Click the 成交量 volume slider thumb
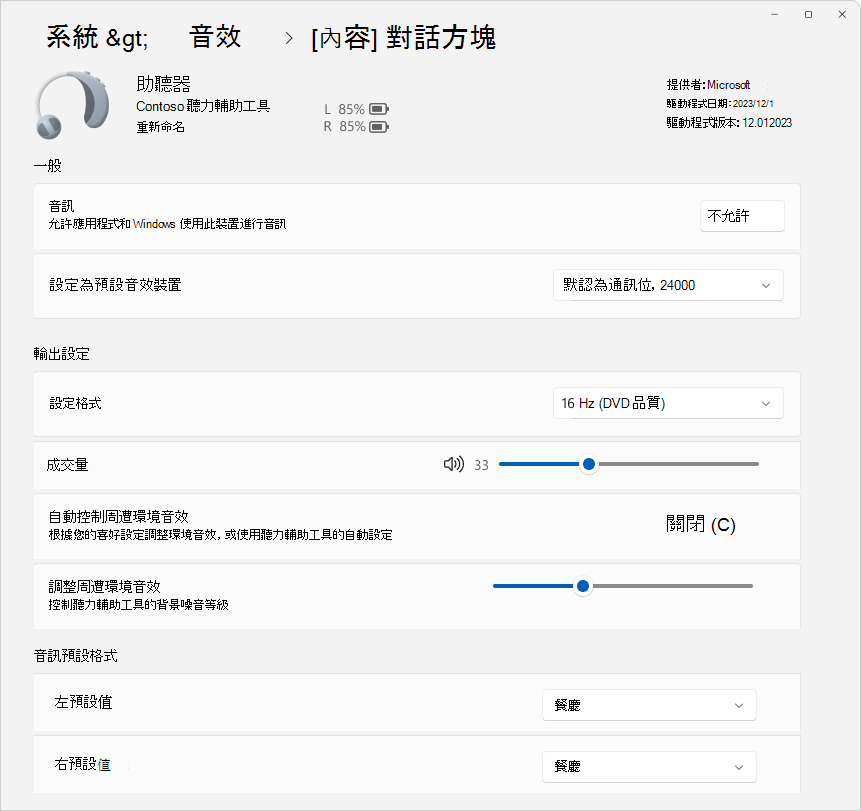 (x=589, y=464)
